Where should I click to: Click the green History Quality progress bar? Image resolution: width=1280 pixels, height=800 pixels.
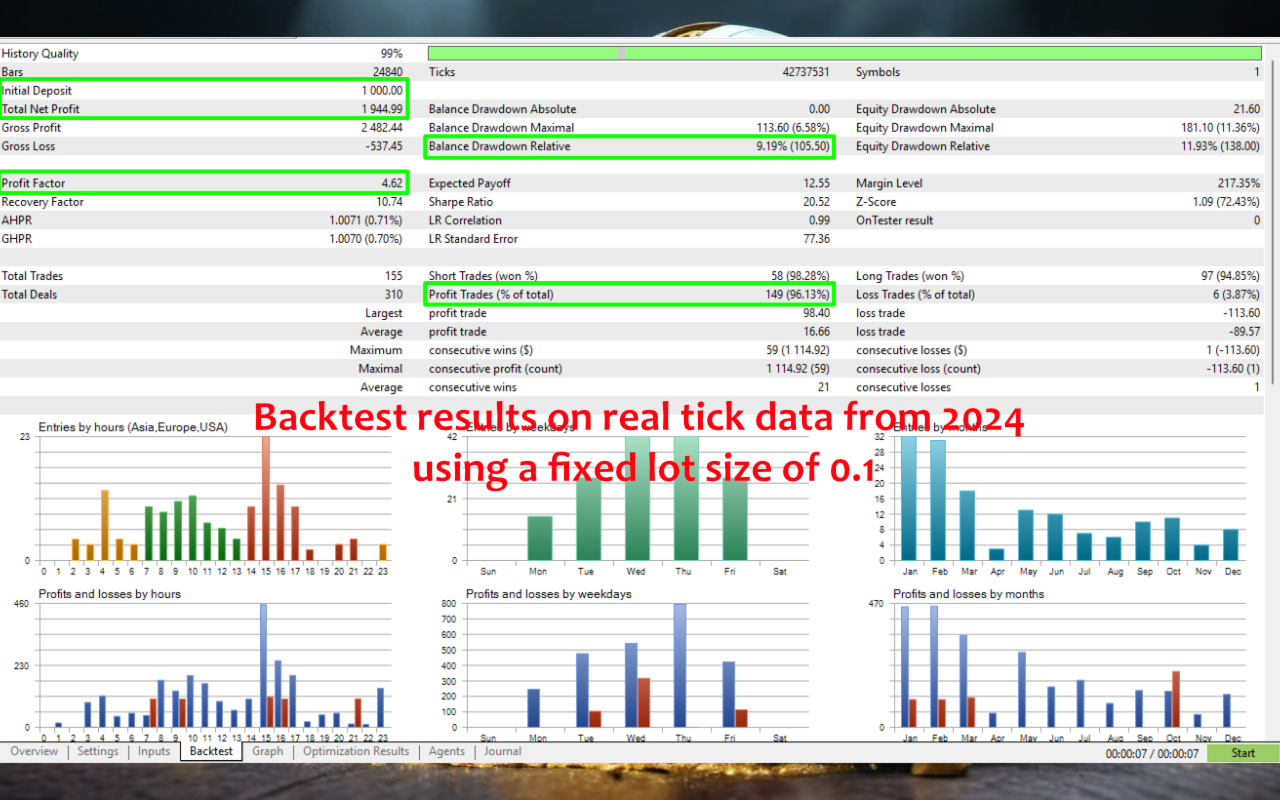click(x=844, y=53)
